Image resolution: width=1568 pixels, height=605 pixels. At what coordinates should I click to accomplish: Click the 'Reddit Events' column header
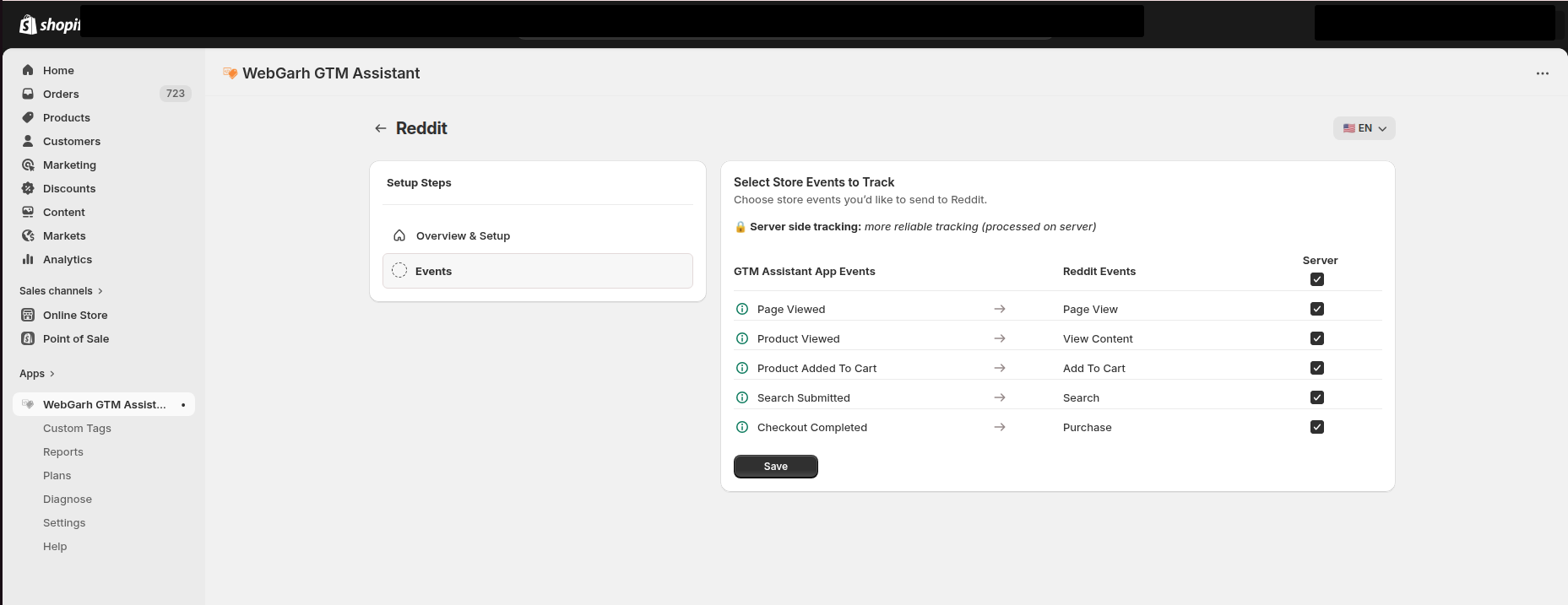pos(1099,272)
